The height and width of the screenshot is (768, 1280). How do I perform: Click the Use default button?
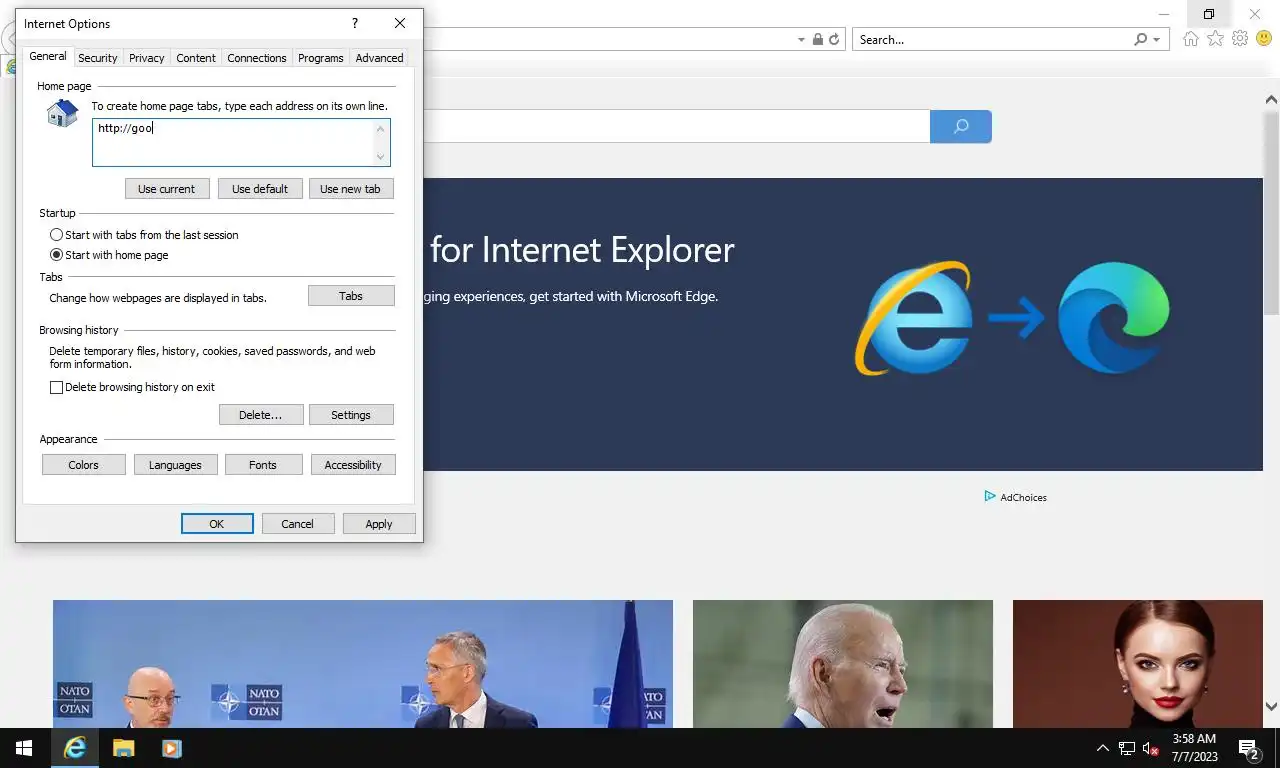(x=260, y=189)
